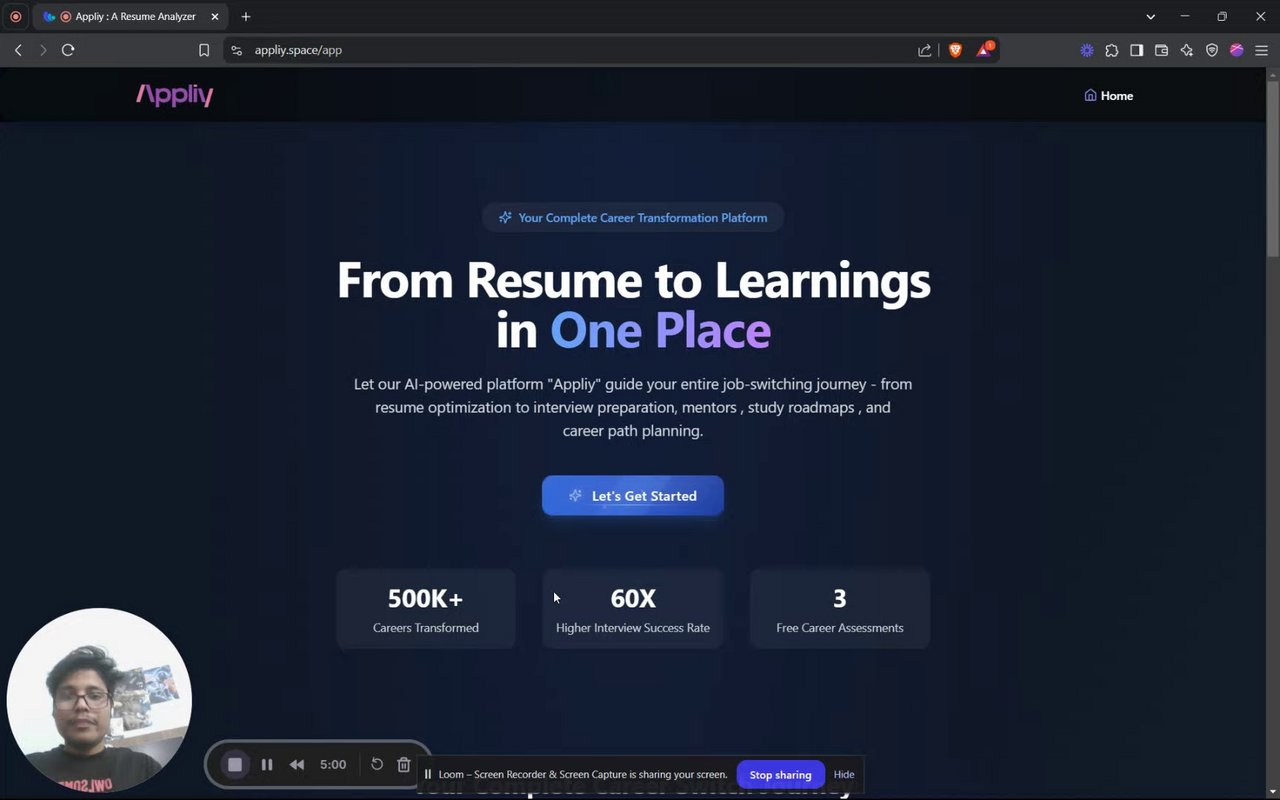Open Brave VPN shield icon
Image resolution: width=1280 pixels, height=800 pixels.
coord(1212,50)
